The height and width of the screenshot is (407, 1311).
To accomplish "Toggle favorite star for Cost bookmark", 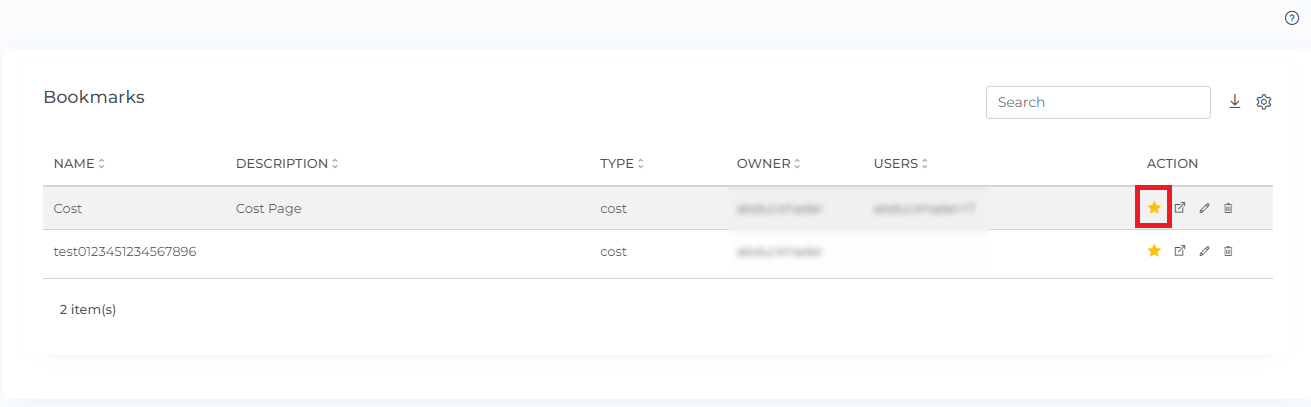I will point(1154,208).
